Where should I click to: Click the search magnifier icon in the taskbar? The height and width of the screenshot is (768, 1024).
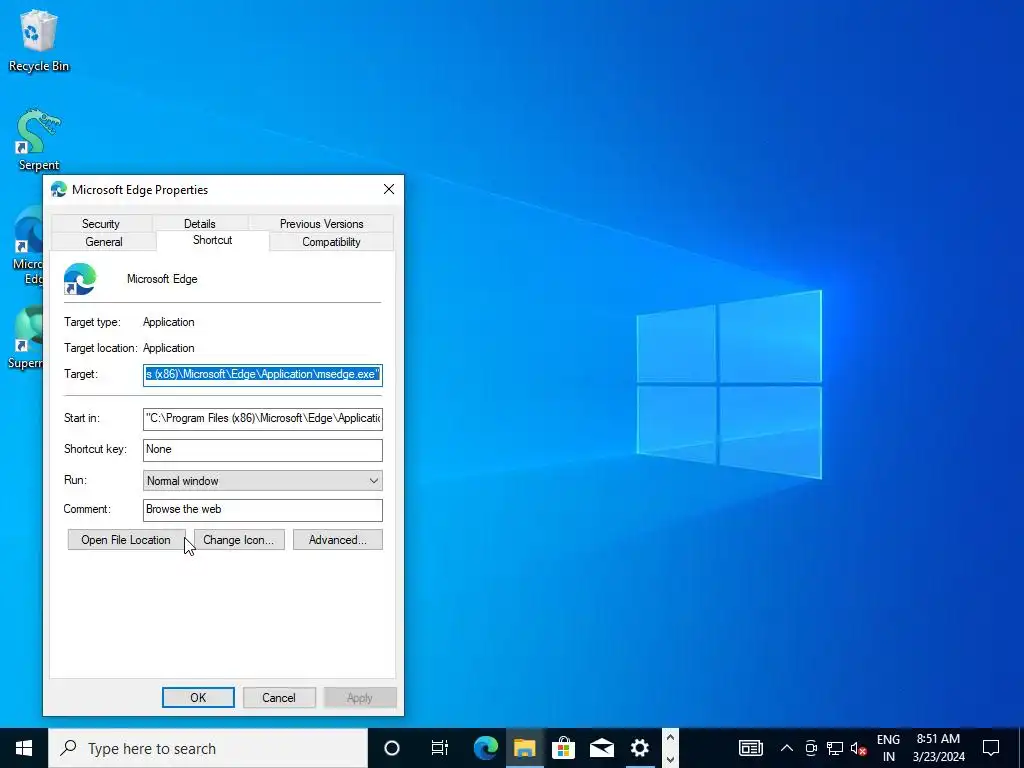(x=68, y=748)
